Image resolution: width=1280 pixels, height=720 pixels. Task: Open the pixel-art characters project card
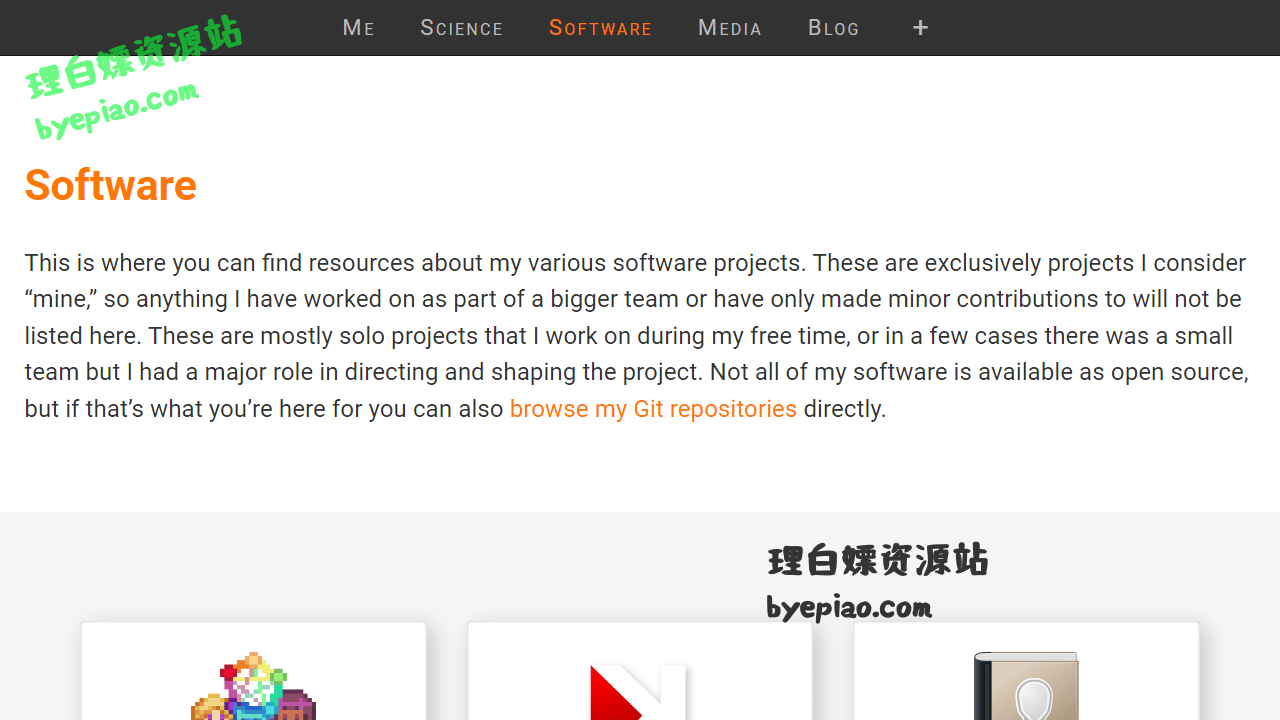254,671
